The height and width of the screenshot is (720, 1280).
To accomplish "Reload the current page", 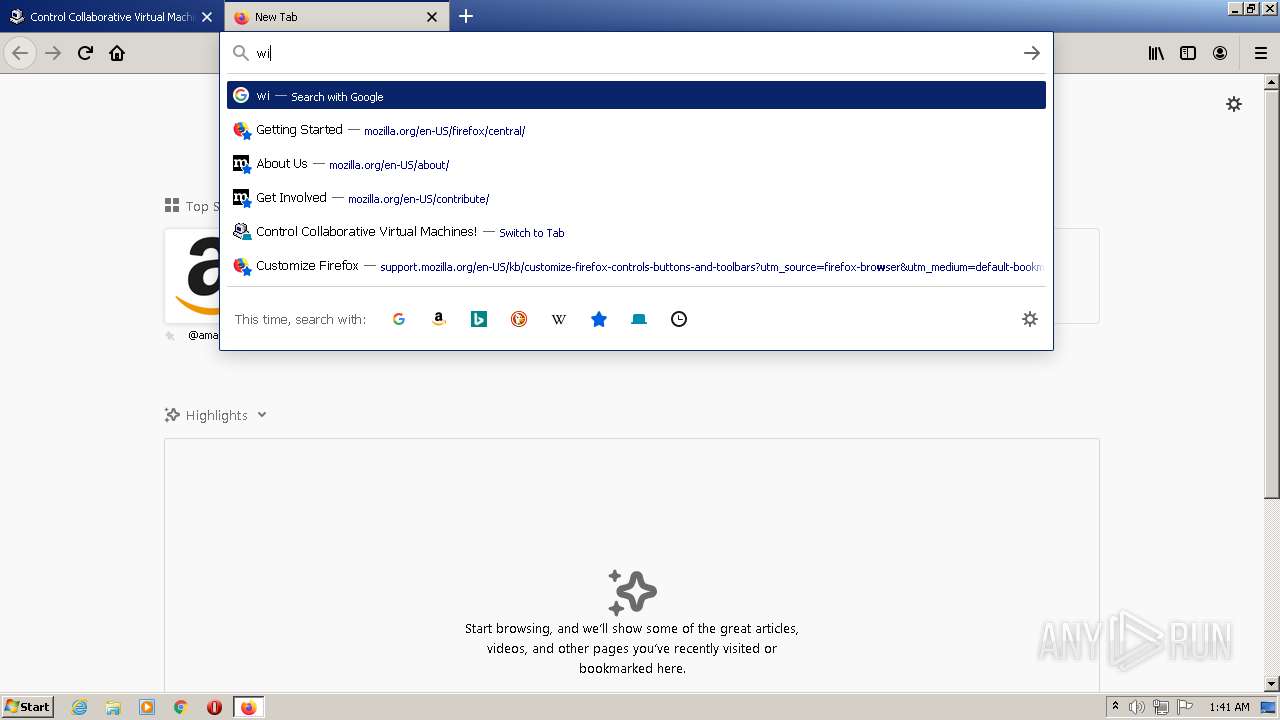I will (x=85, y=53).
